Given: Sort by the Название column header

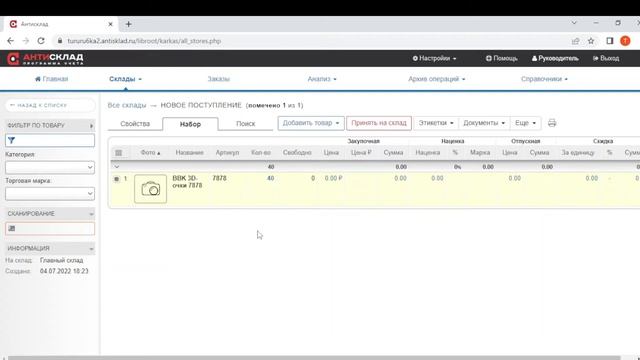Looking at the screenshot, I should (189, 153).
